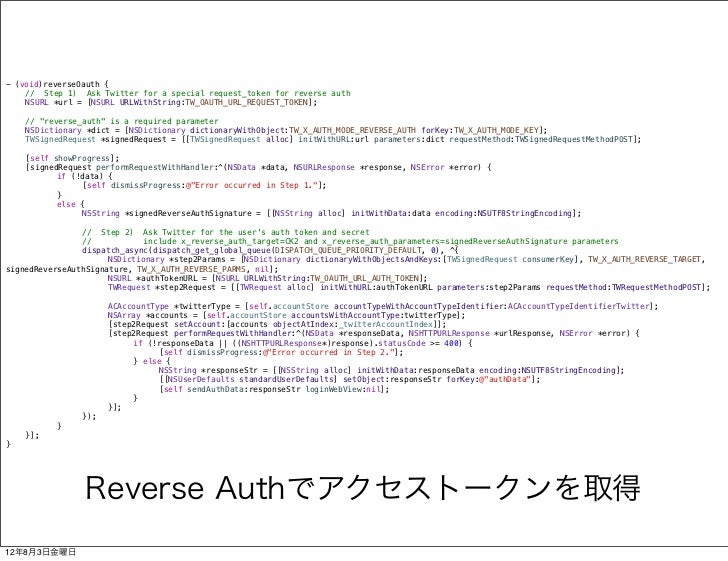Click the comment line 'include x_reverse_auth_target=CK2'
728x561 pixels.
(350, 241)
